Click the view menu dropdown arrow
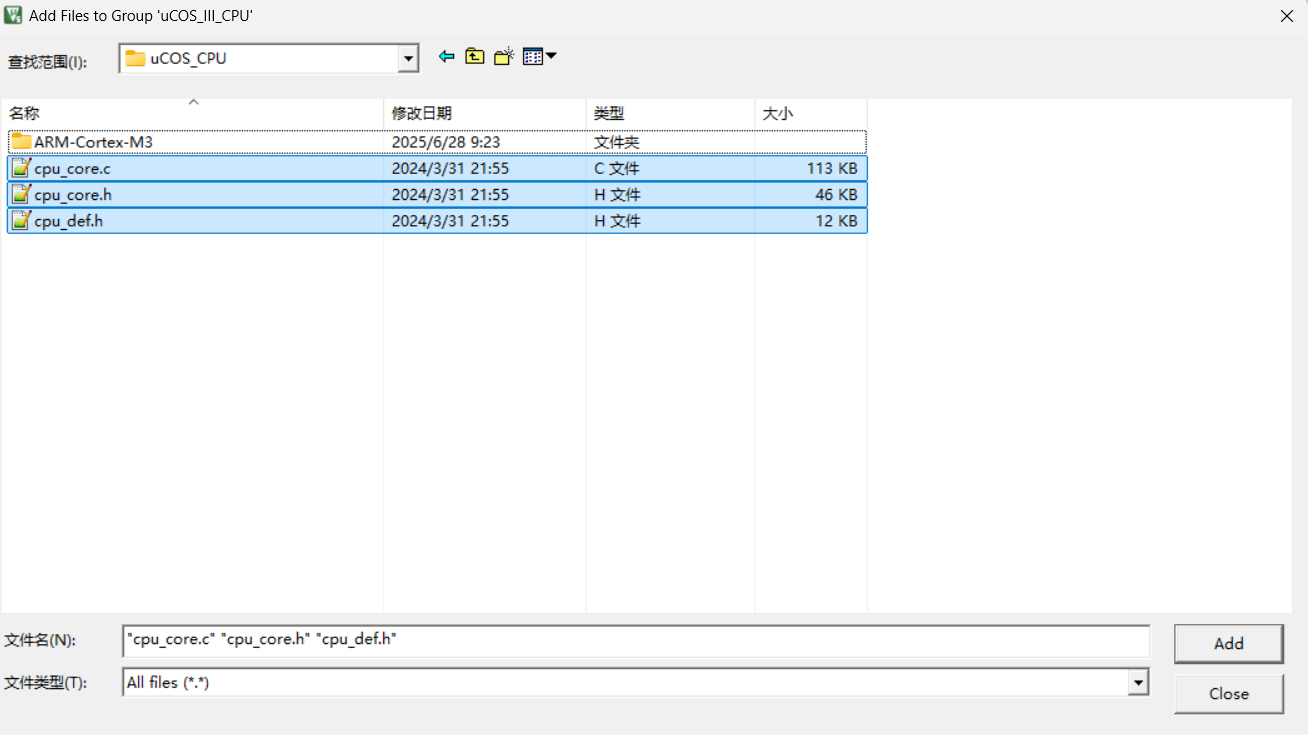Viewport: 1308px width, 735px height. tap(551, 57)
